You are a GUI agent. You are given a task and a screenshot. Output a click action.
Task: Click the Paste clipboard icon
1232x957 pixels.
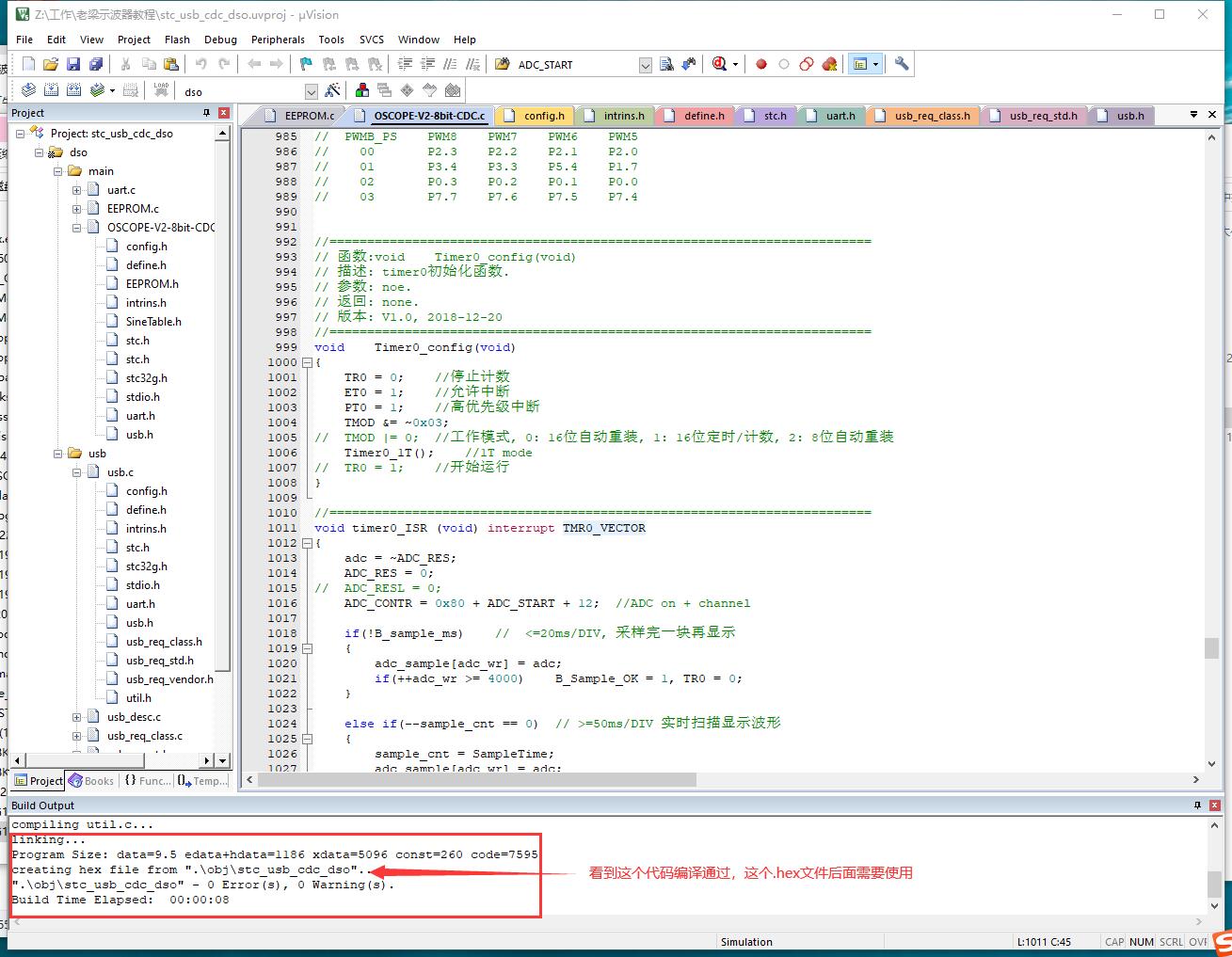pos(170,64)
